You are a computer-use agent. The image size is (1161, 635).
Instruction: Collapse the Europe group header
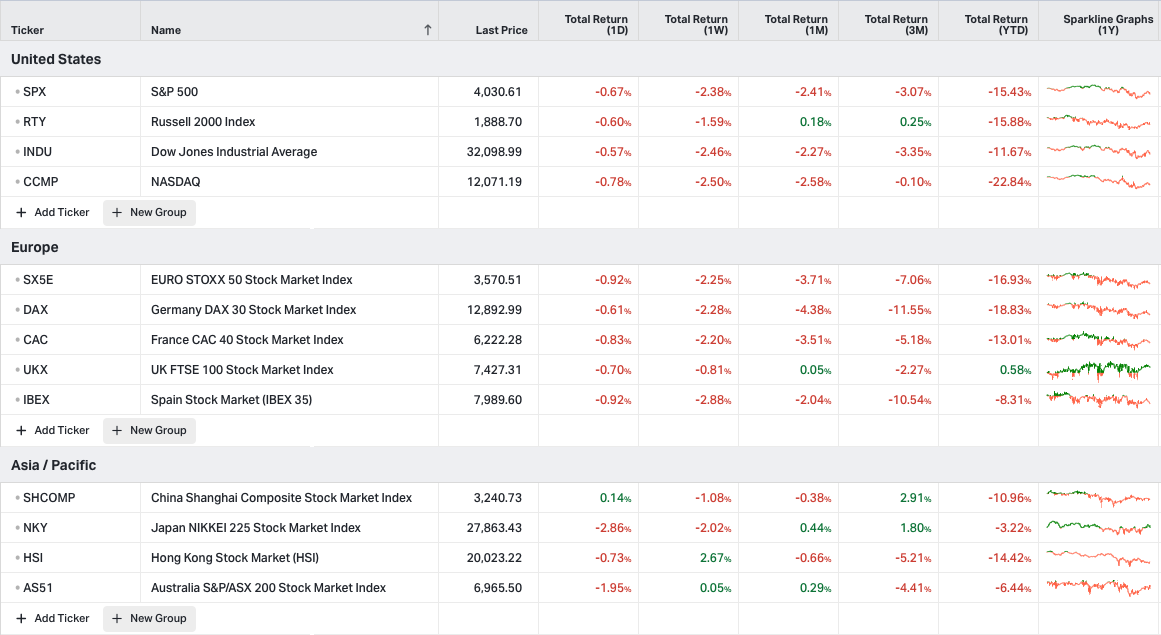(35, 247)
